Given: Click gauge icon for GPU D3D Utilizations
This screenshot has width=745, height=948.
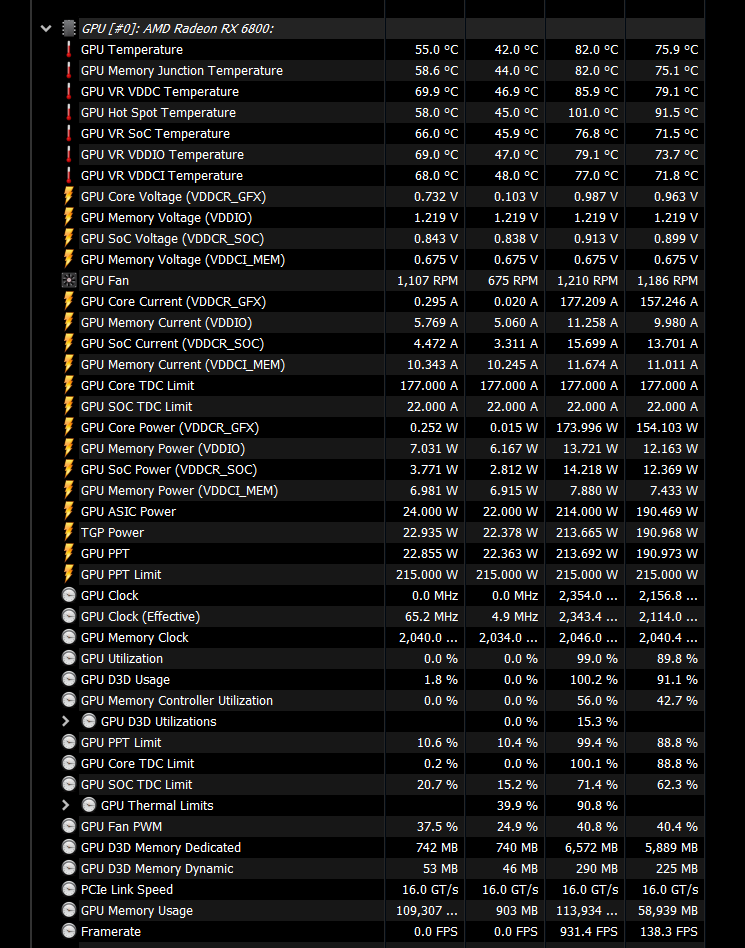Looking at the screenshot, I should tap(89, 721).
